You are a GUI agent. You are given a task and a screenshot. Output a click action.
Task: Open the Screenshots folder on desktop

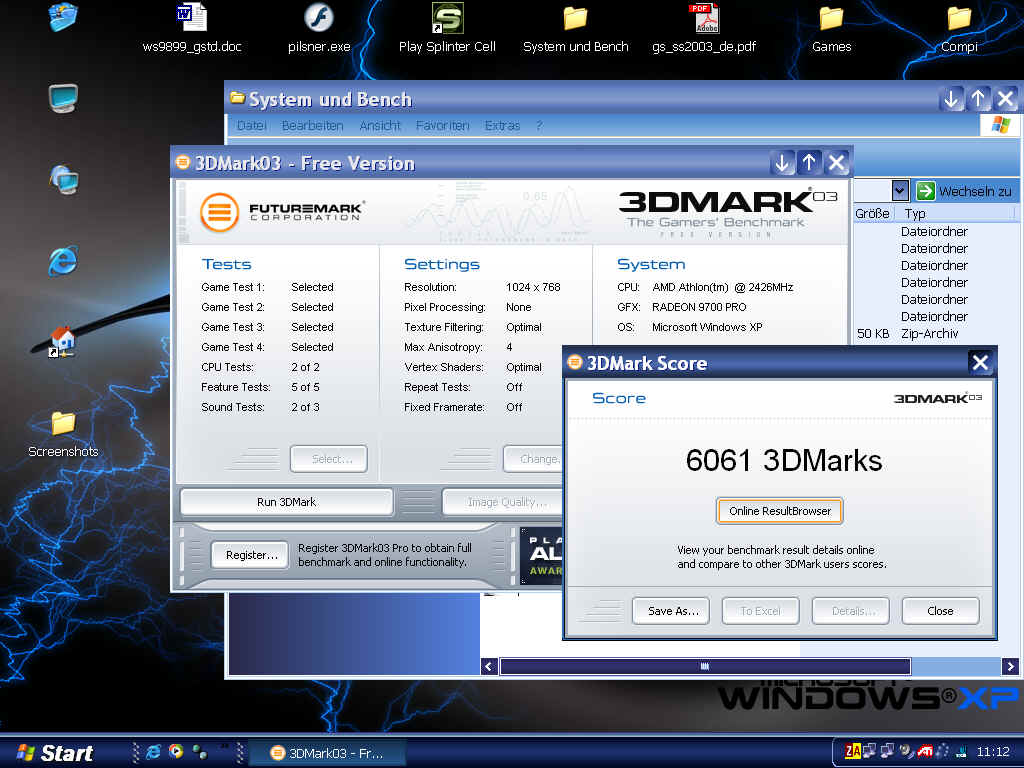coord(63,423)
